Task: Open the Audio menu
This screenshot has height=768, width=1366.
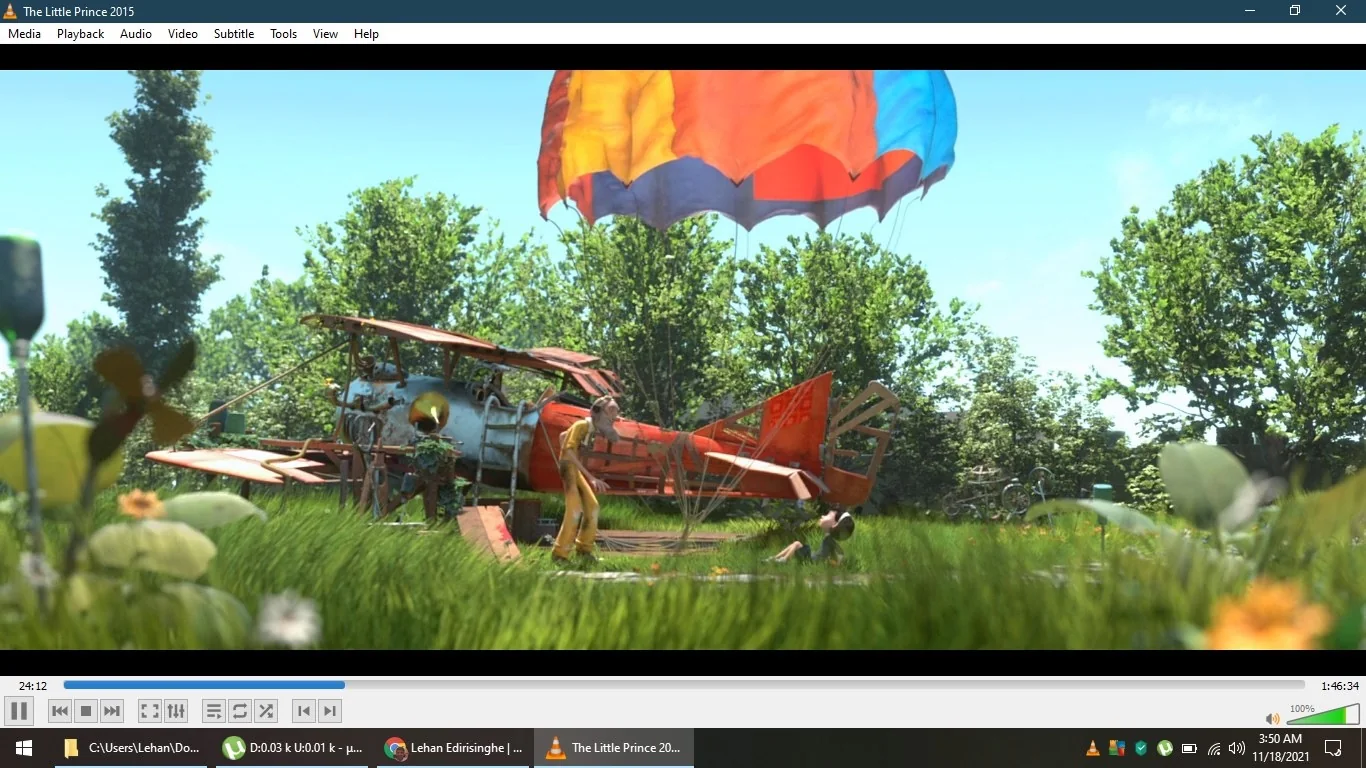Action: [136, 34]
